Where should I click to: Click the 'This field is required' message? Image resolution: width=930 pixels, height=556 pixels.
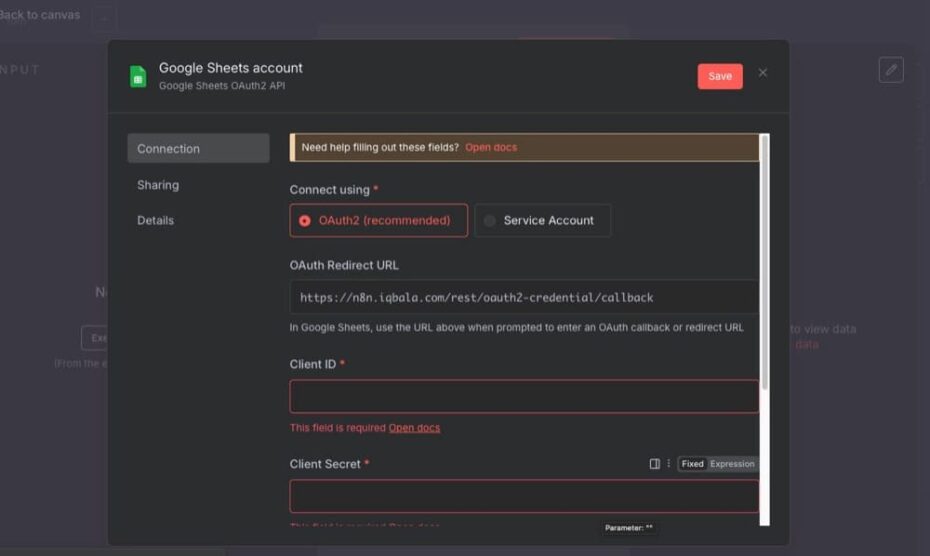coord(337,427)
